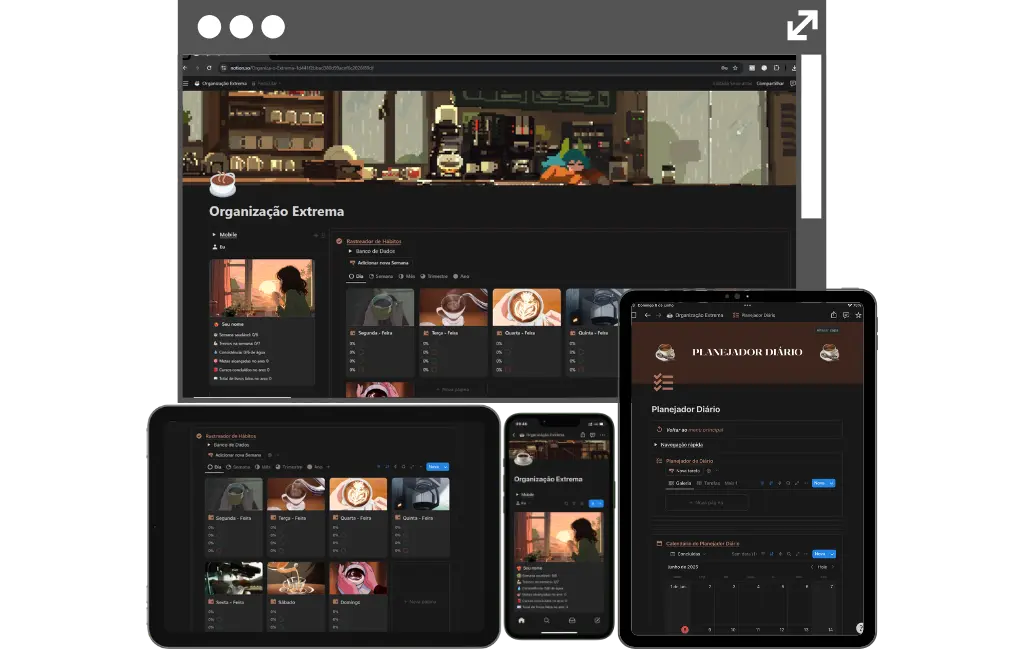
Task: Expand Banco de Dados toggle on desktop page
Action: [x=351, y=251]
